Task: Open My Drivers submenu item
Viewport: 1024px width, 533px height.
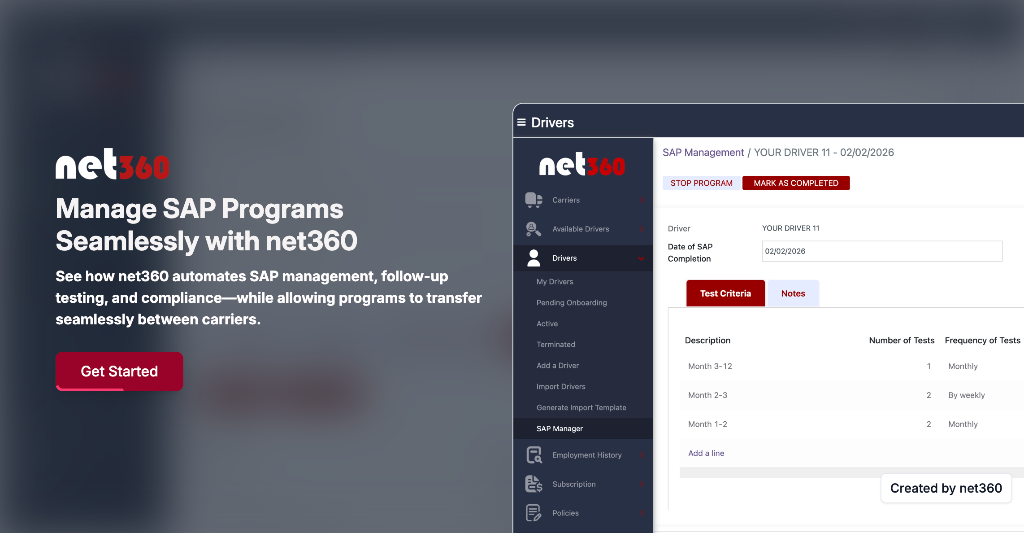Action: tap(554, 282)
